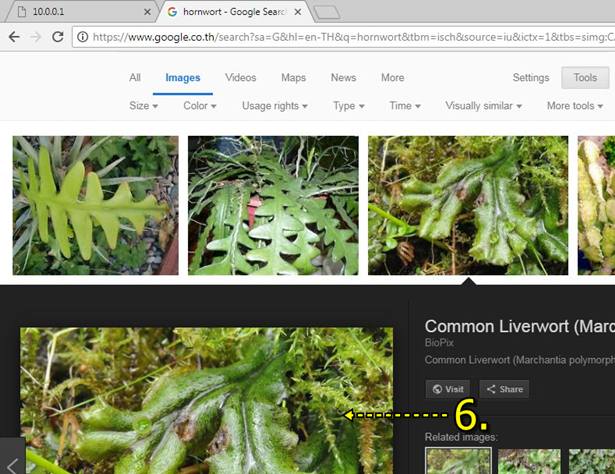Image resolution: width=615 pixels, height=474 pixels.
Task: Click the large liverwort preview image
Action: pos(206,401)
